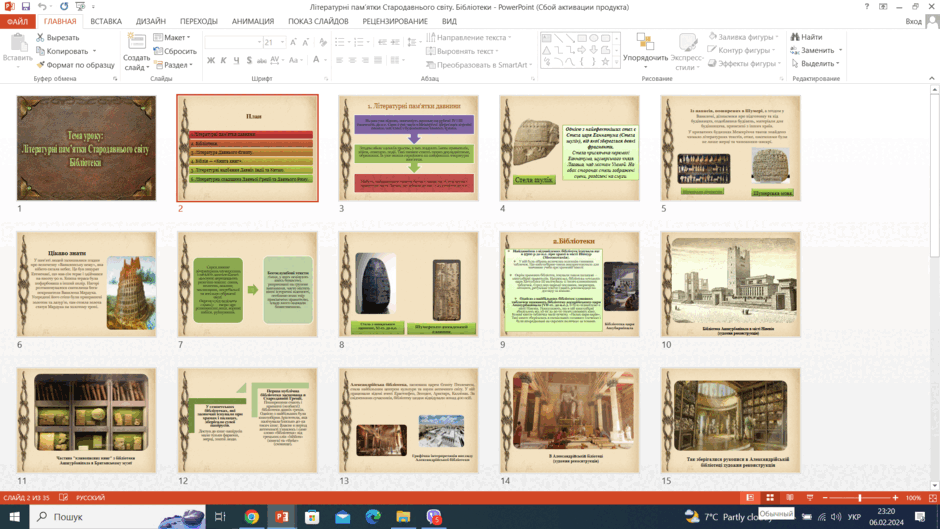Open Выделить select dropdown

815,64
